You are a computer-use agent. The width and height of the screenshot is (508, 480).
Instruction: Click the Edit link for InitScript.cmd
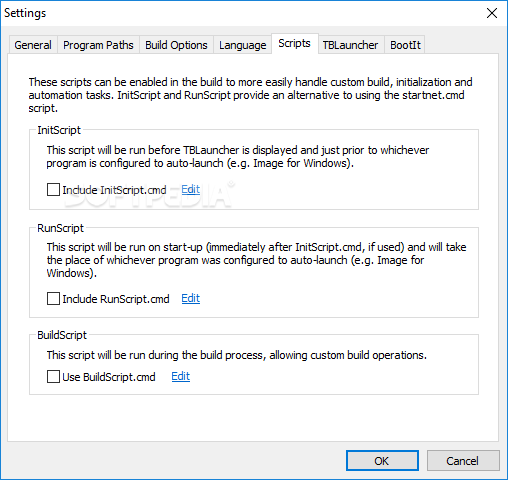pos(191,189)
